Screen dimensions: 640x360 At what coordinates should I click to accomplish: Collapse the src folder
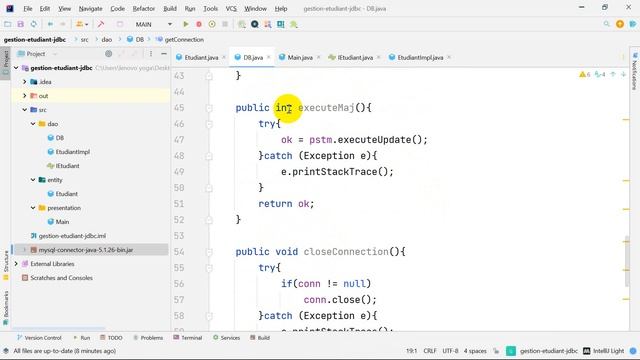click(x=24, y=109)
